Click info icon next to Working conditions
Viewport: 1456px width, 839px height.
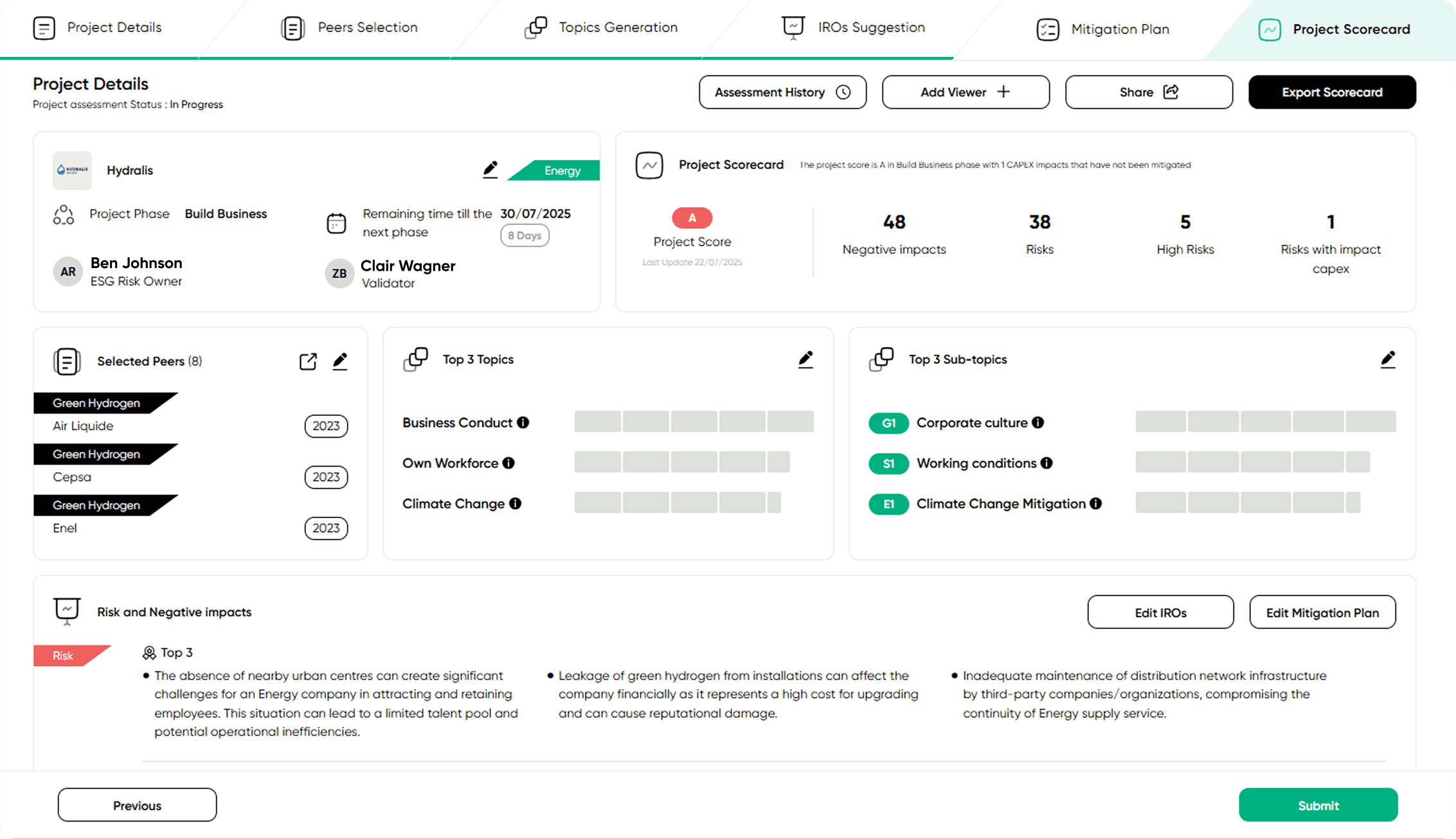(1047, 463)
